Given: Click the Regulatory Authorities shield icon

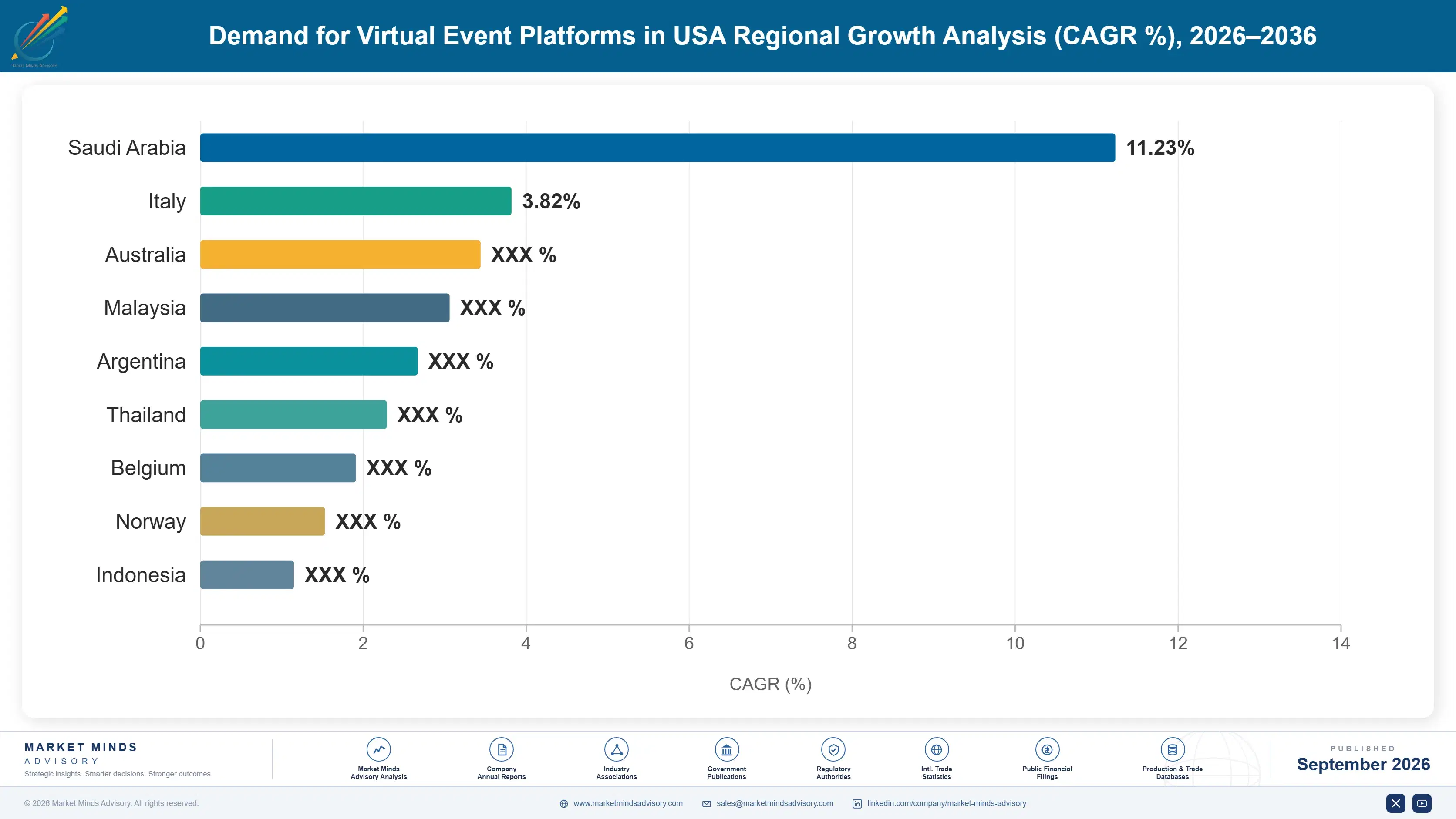Looking at the screenshot, I should click(x=834, y=749).
